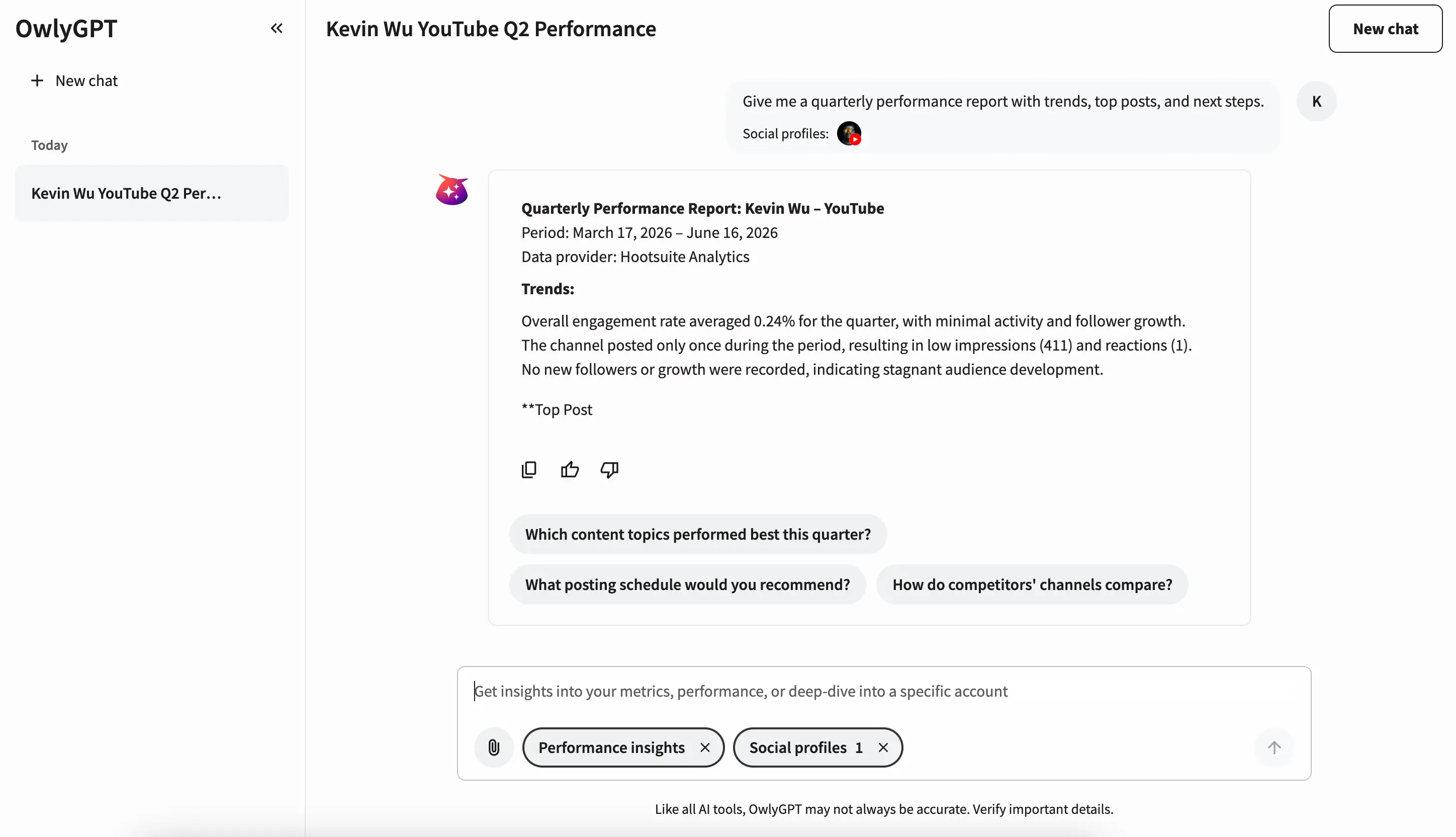1456x837 pixels.
Task: Collapse the OwlyGPT sidebar
Action: coord(277,28)
